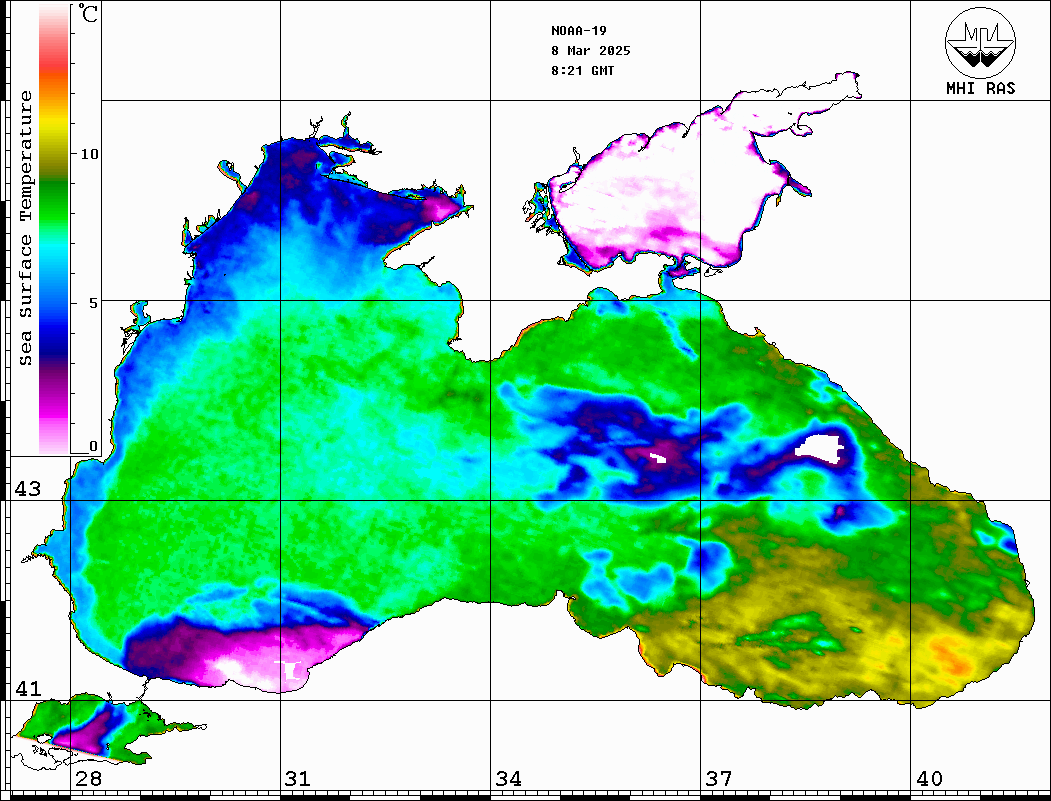Screen dimensions: 1051x801
Task: Click the 'Sea Surface Temperature' legend title
Action: point(25,228)
